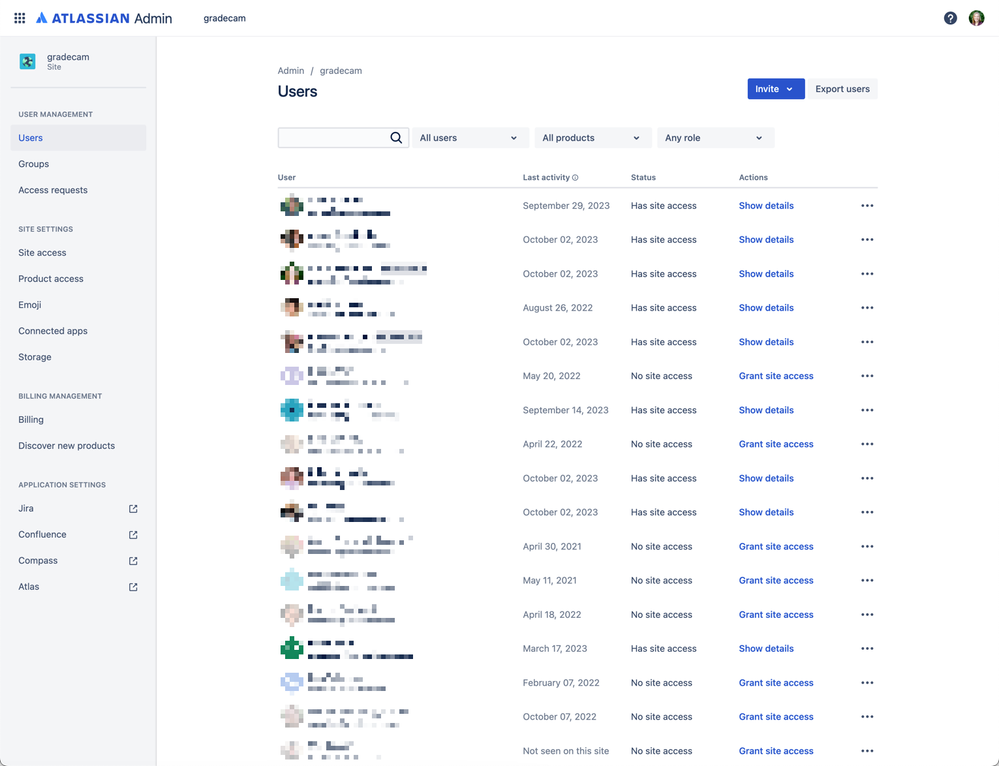Grant site access to May 11, 2021 user
Image resolution: width=999 pixels, height=766 pixels.
(x=776, y=581)
